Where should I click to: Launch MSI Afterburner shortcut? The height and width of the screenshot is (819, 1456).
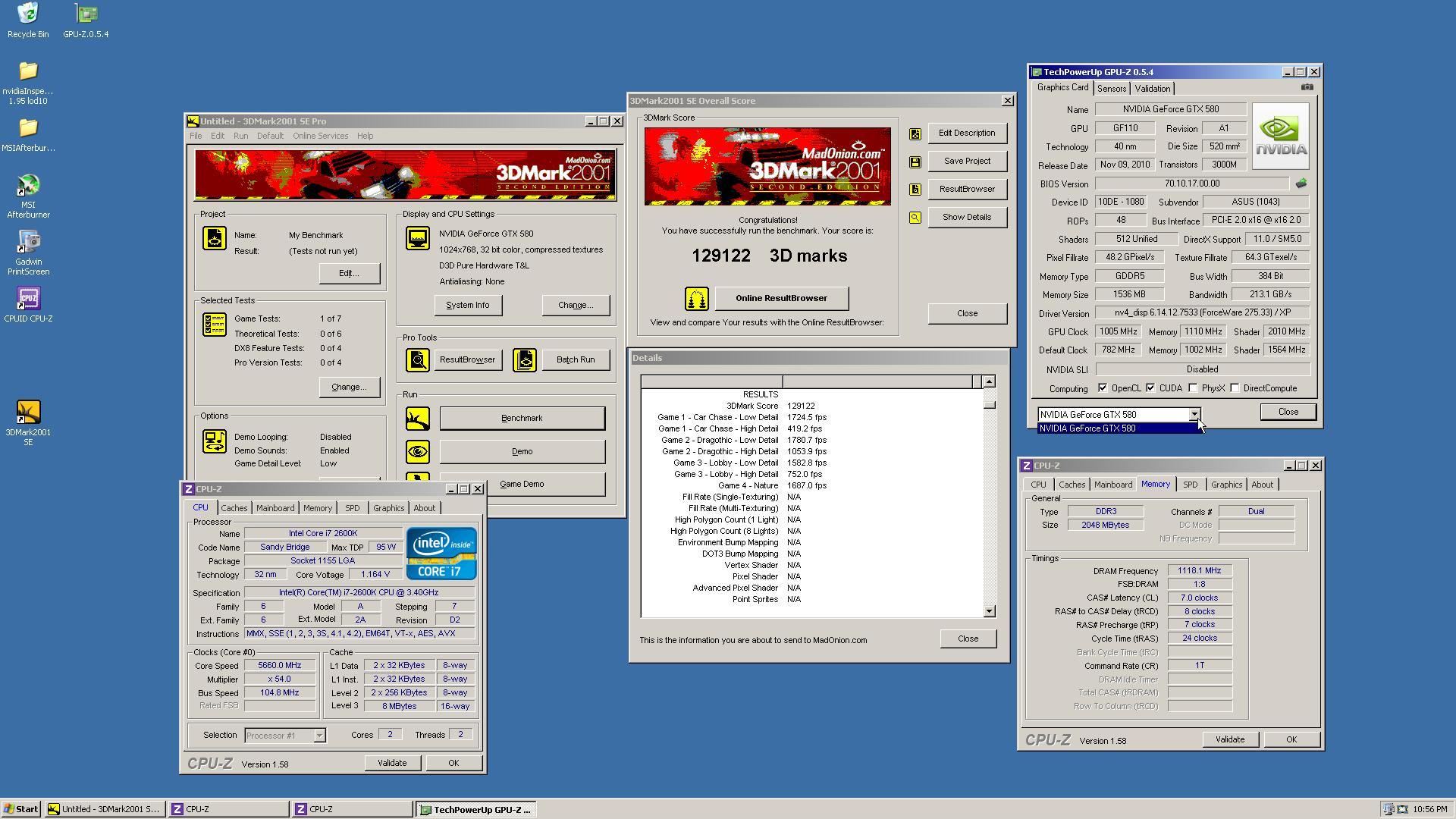28,196
